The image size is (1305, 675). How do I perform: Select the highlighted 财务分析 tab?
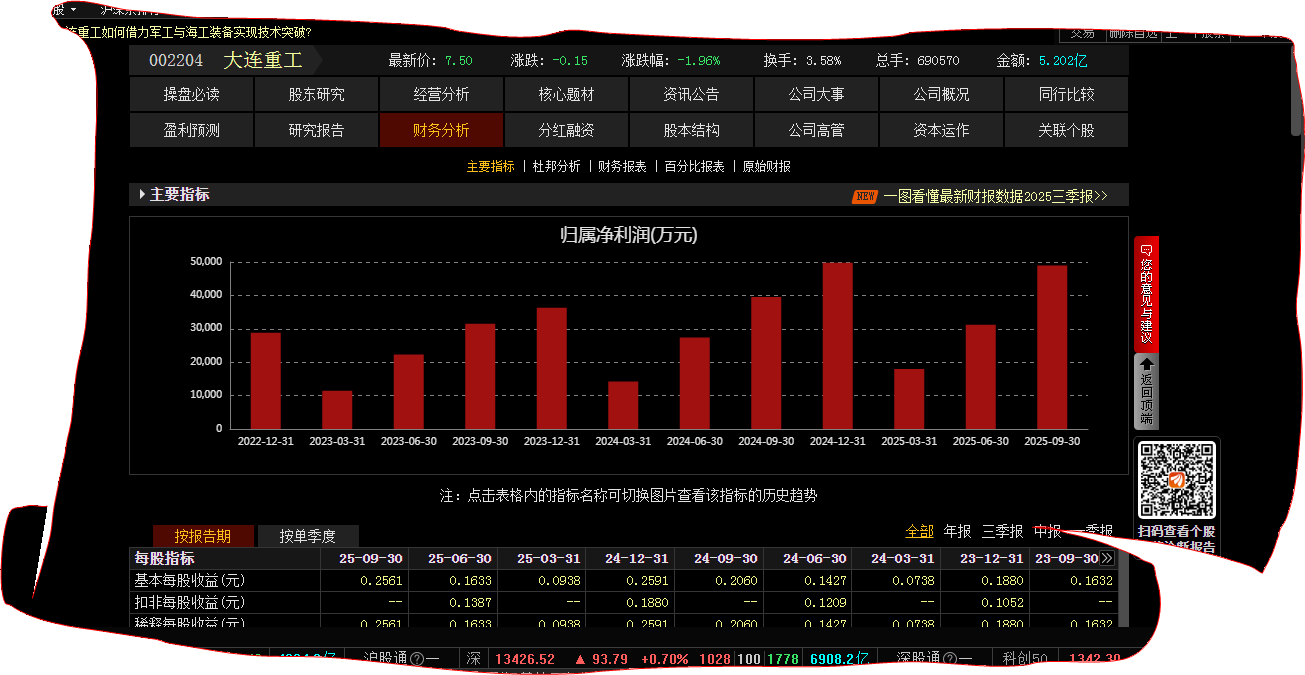tap(441, 130)
